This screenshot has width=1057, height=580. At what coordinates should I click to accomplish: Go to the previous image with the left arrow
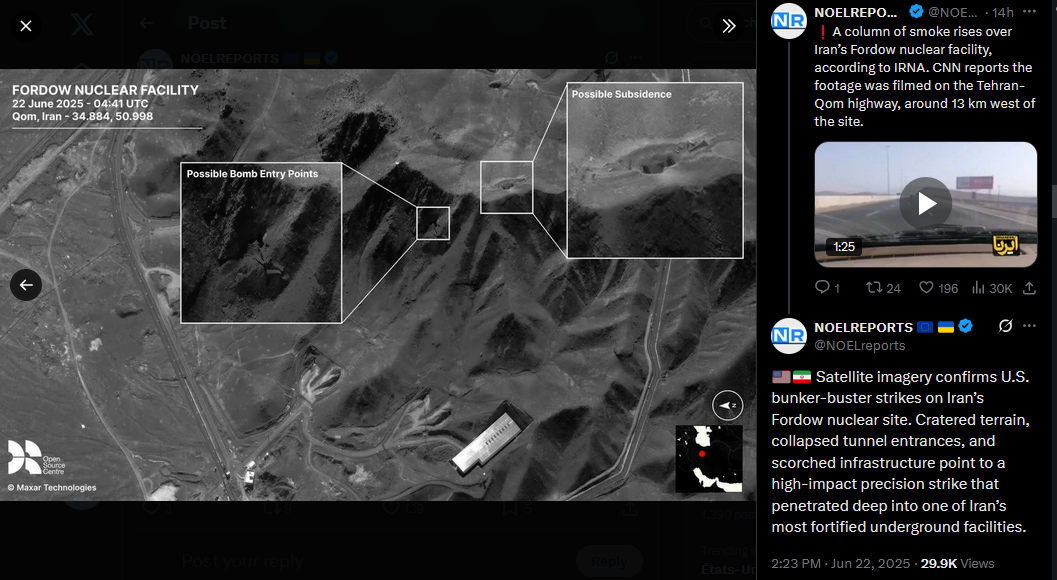coord(26,285)
